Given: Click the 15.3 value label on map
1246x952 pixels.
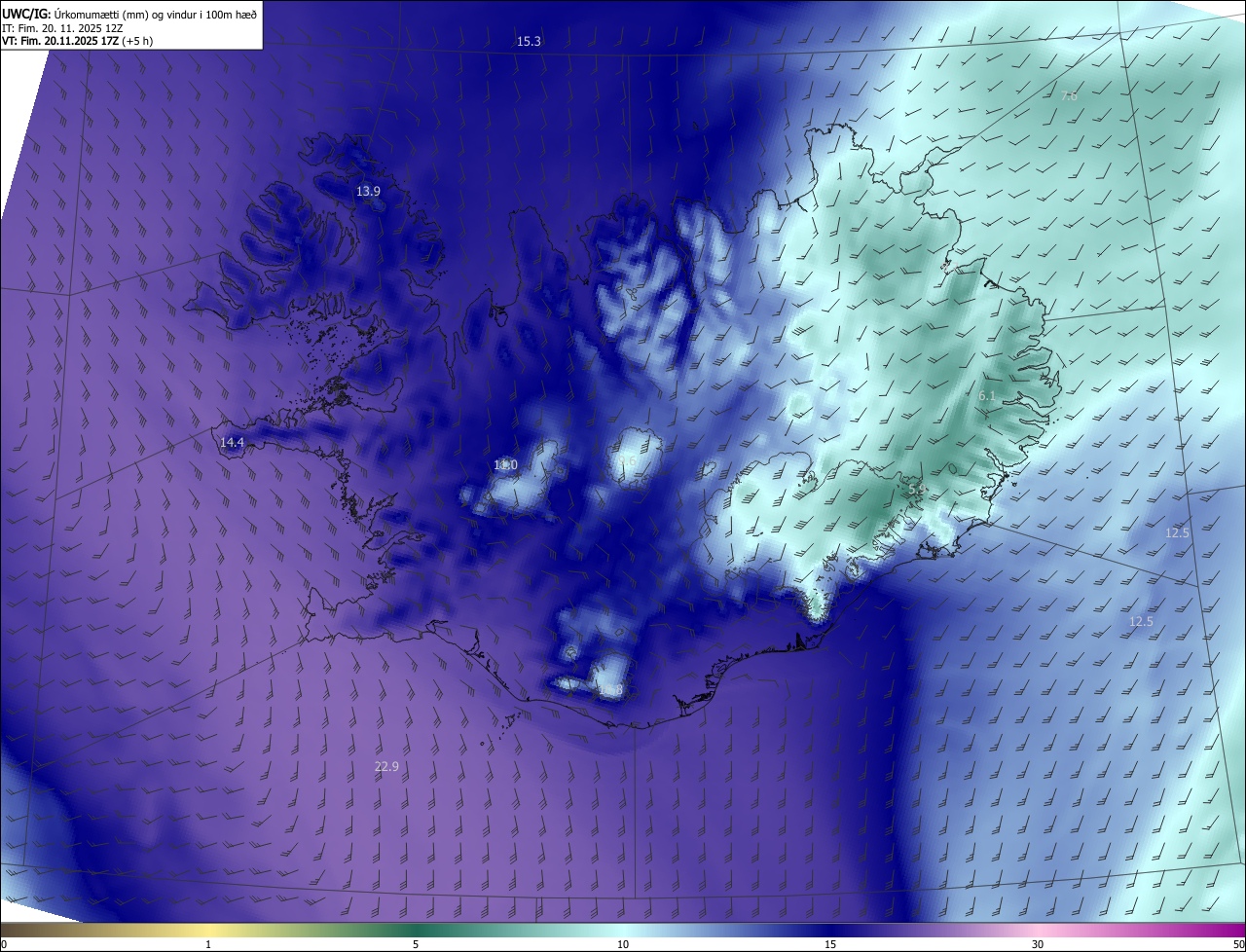Looking at the screenshot, I should pyautogui.click(x=529, y=41).
